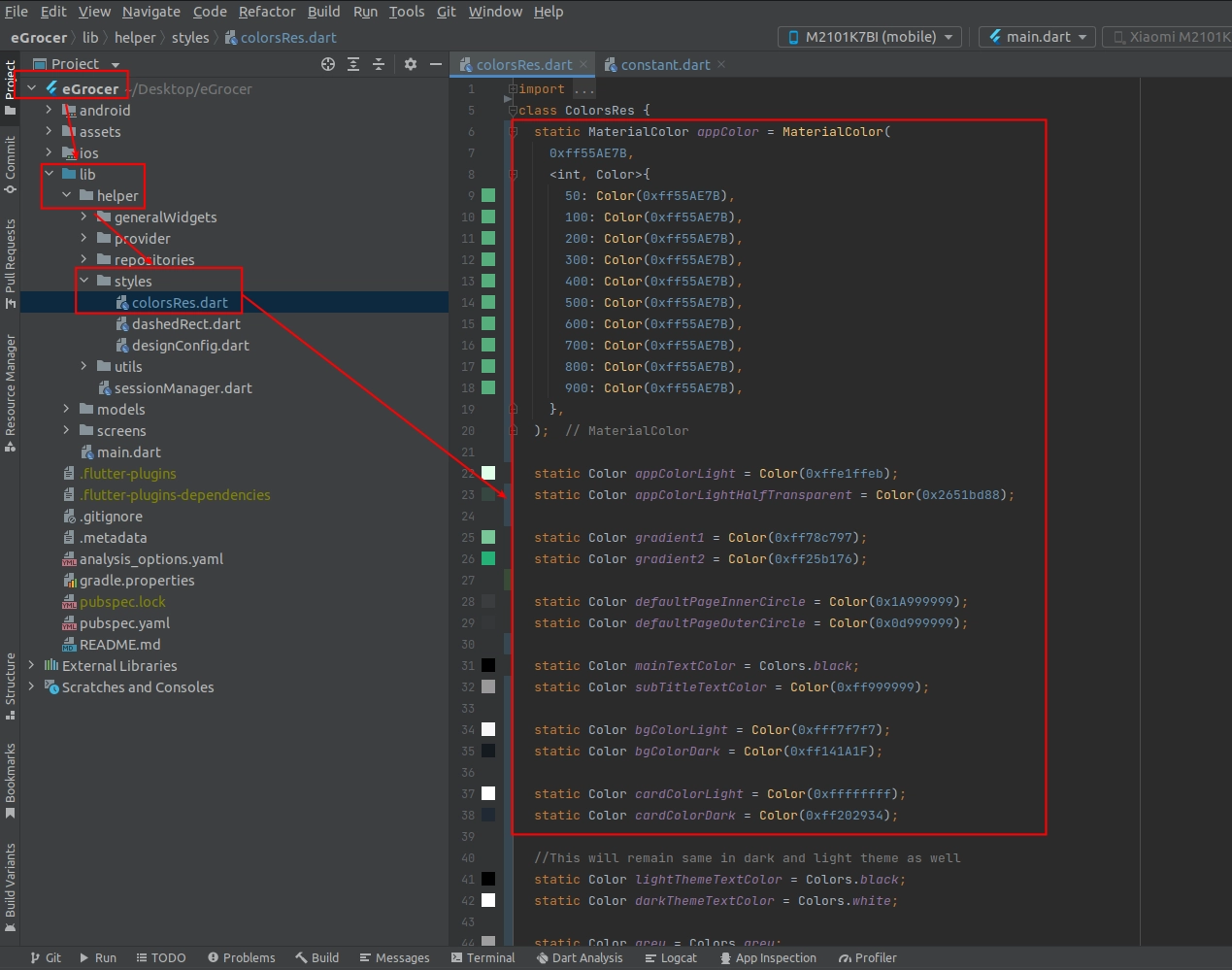Image resolution: width=1232 pixels, height=970 pixels.
Task: Open README.md file
Action: pyautogui.click(x=119, y=644)
